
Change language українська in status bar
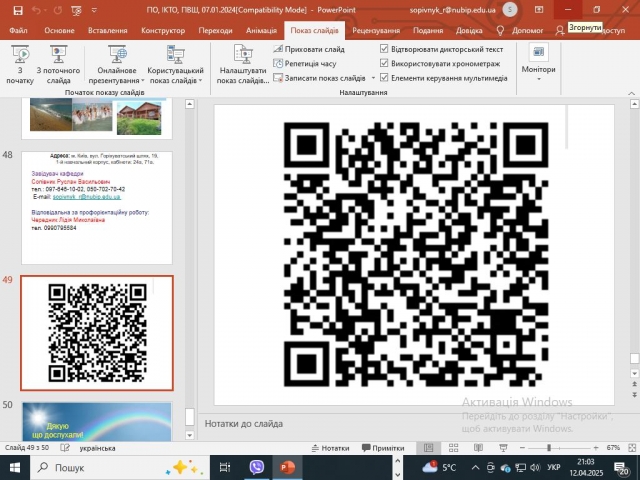point(98,448)
